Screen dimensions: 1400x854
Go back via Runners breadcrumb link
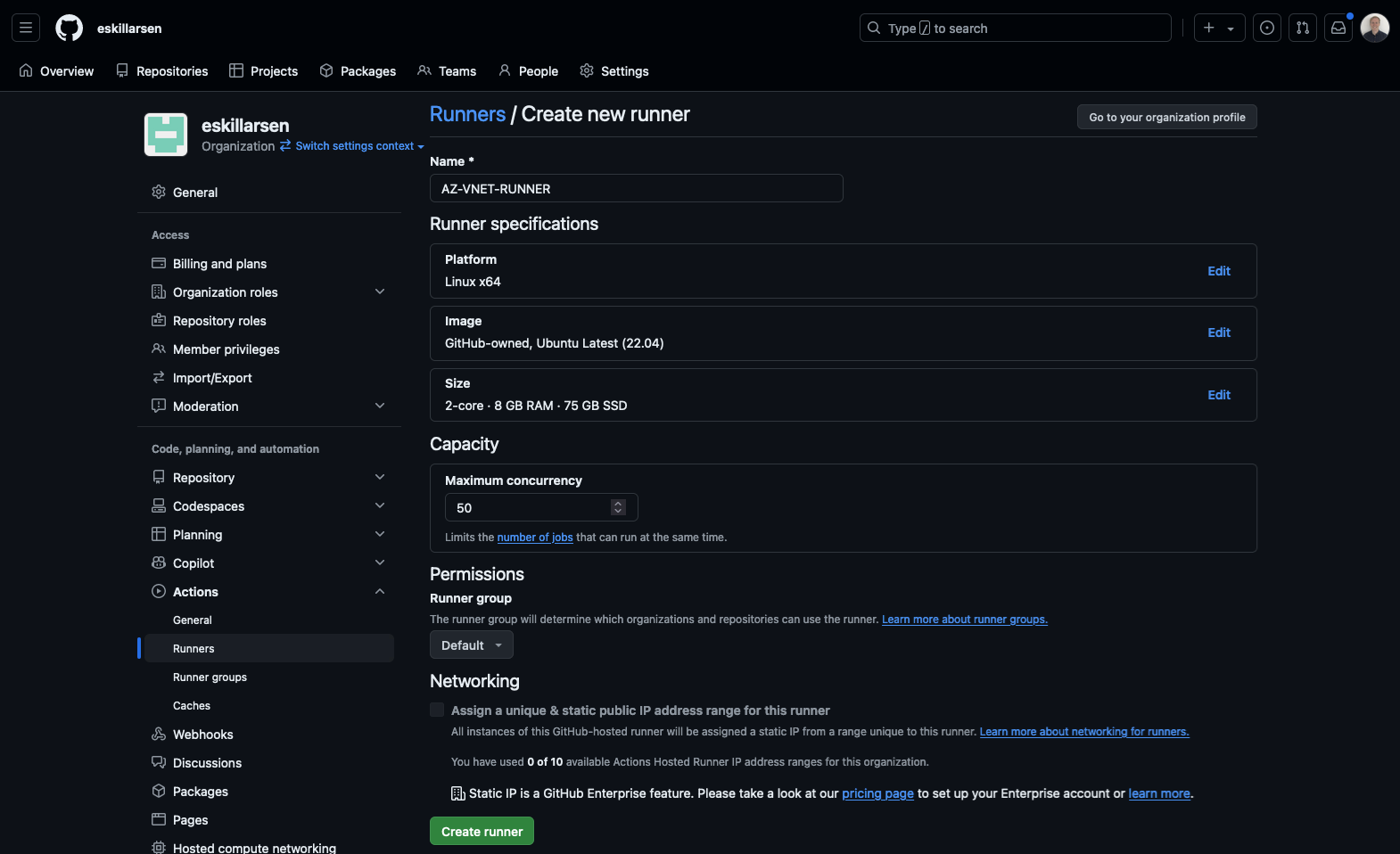[x=467, y=114]
